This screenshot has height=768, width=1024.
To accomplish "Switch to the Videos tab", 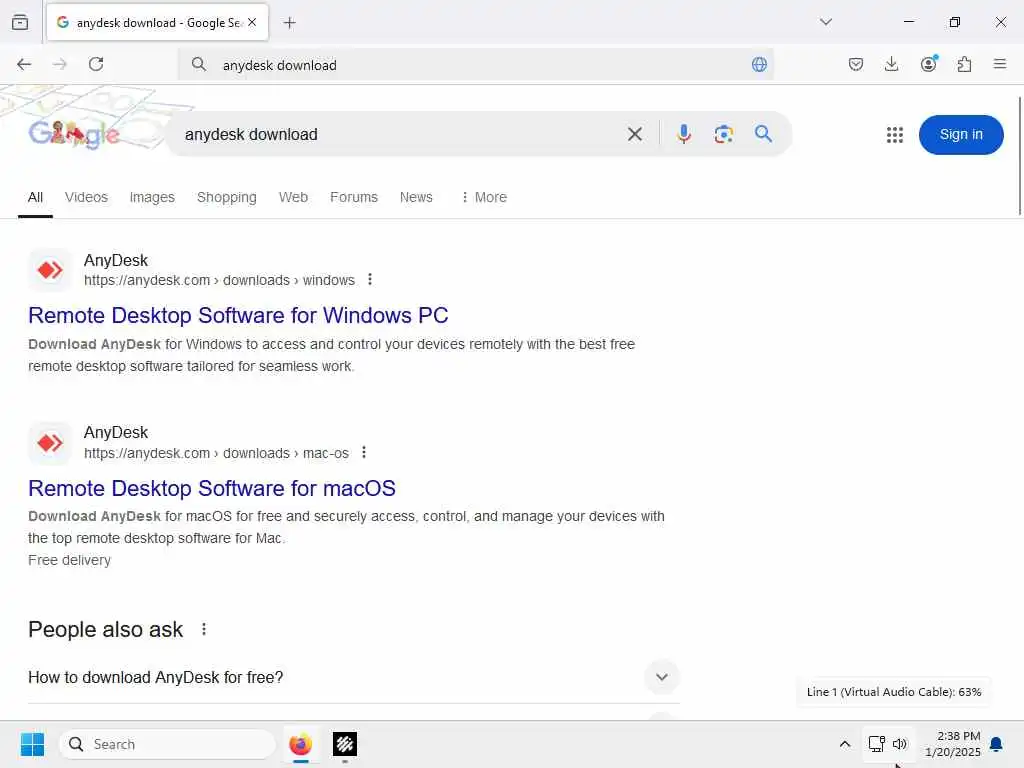I will tap(86, 197).
